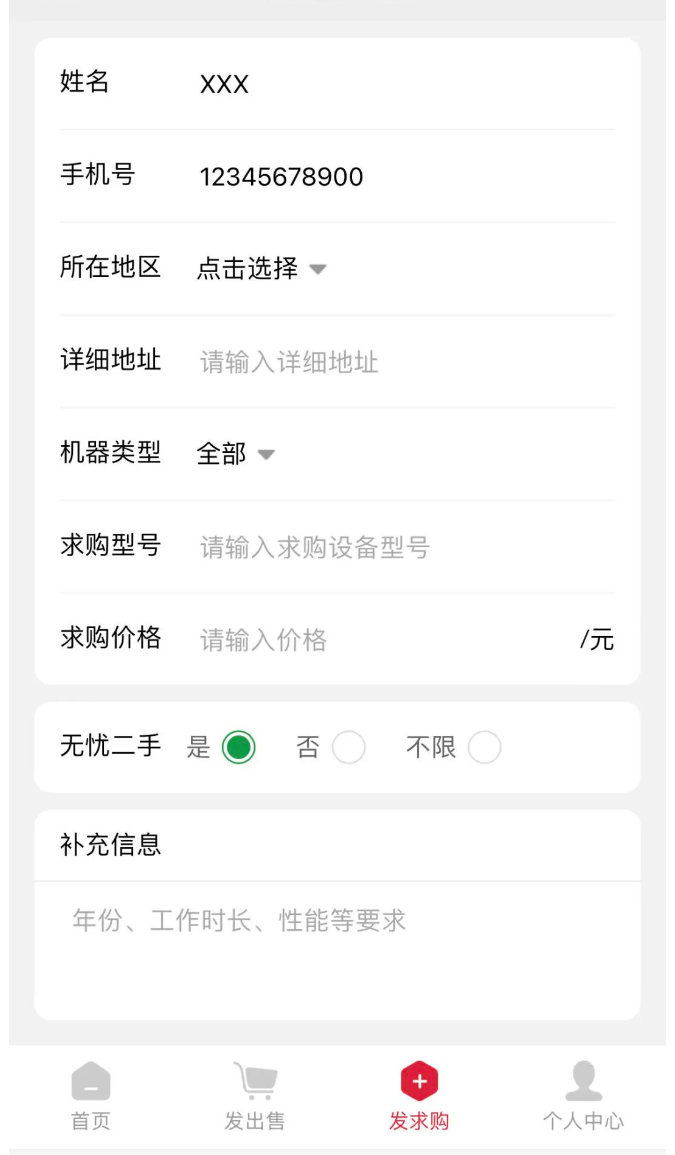Click the 求购型号 input field
This screenshot has width=675, height=1155.
400,547
